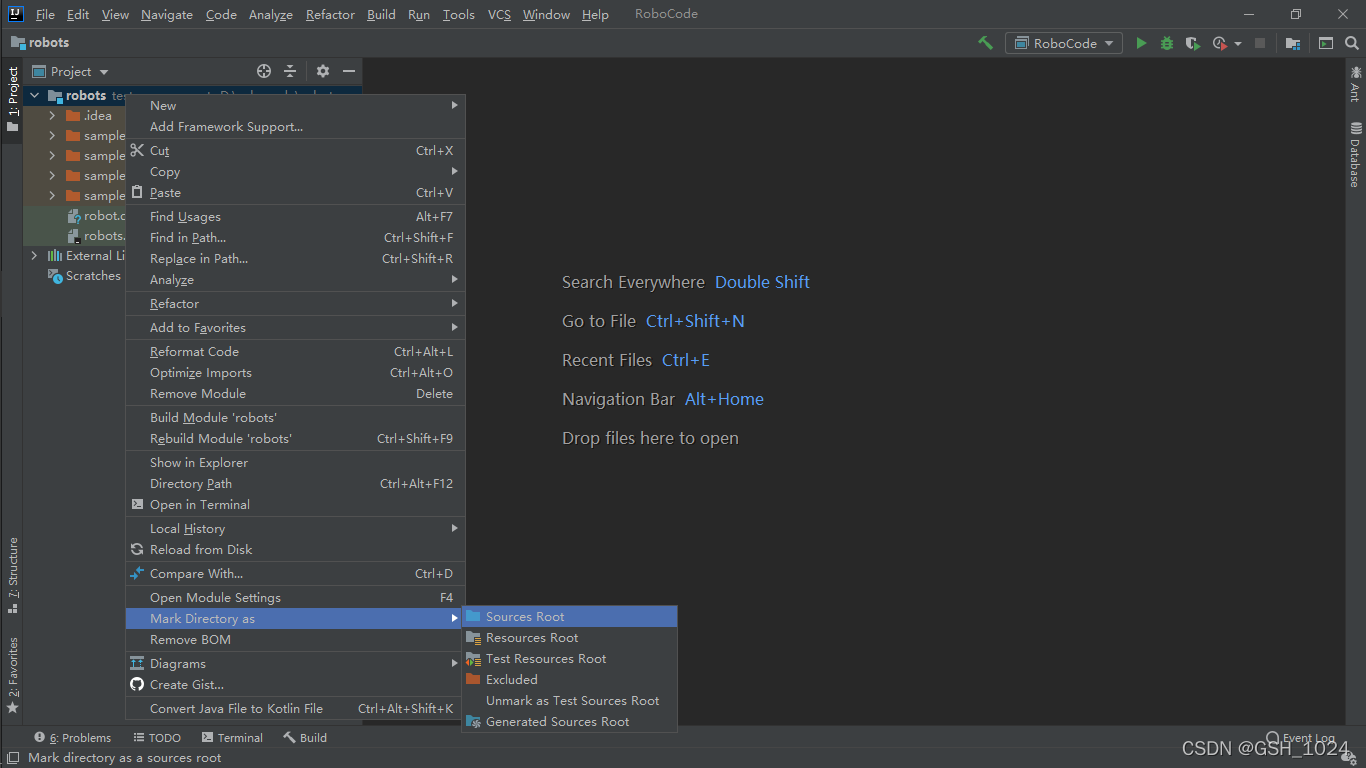Open Search Everywhere magnifier icon

click(1352, 43)
